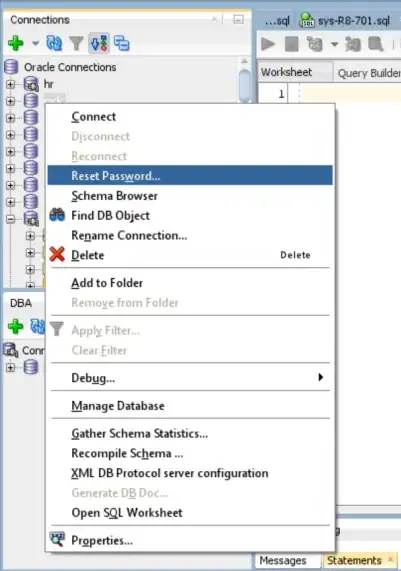Expand the connection node under DBA Connections
Image resolution: width=401 pixels, height=571 pixels.
11,367
